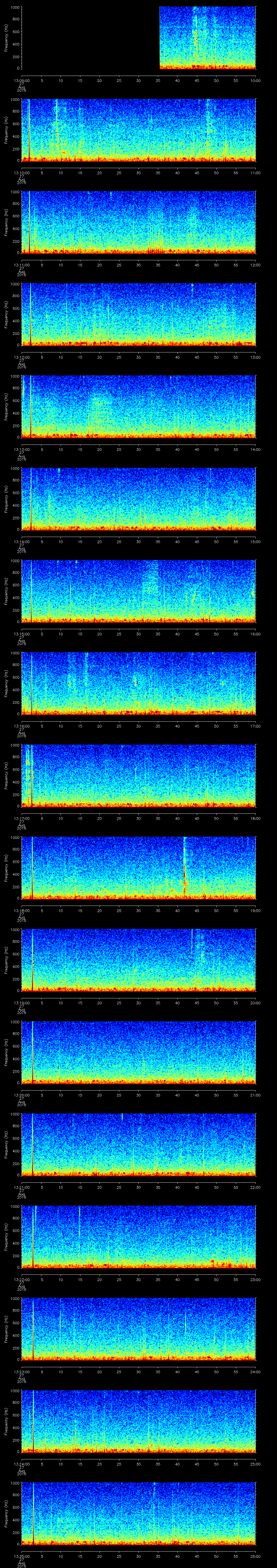The height and width of the screenshot is (1568, 277).
Task: Click the 13:17:00 start time label
Action: 21,818
